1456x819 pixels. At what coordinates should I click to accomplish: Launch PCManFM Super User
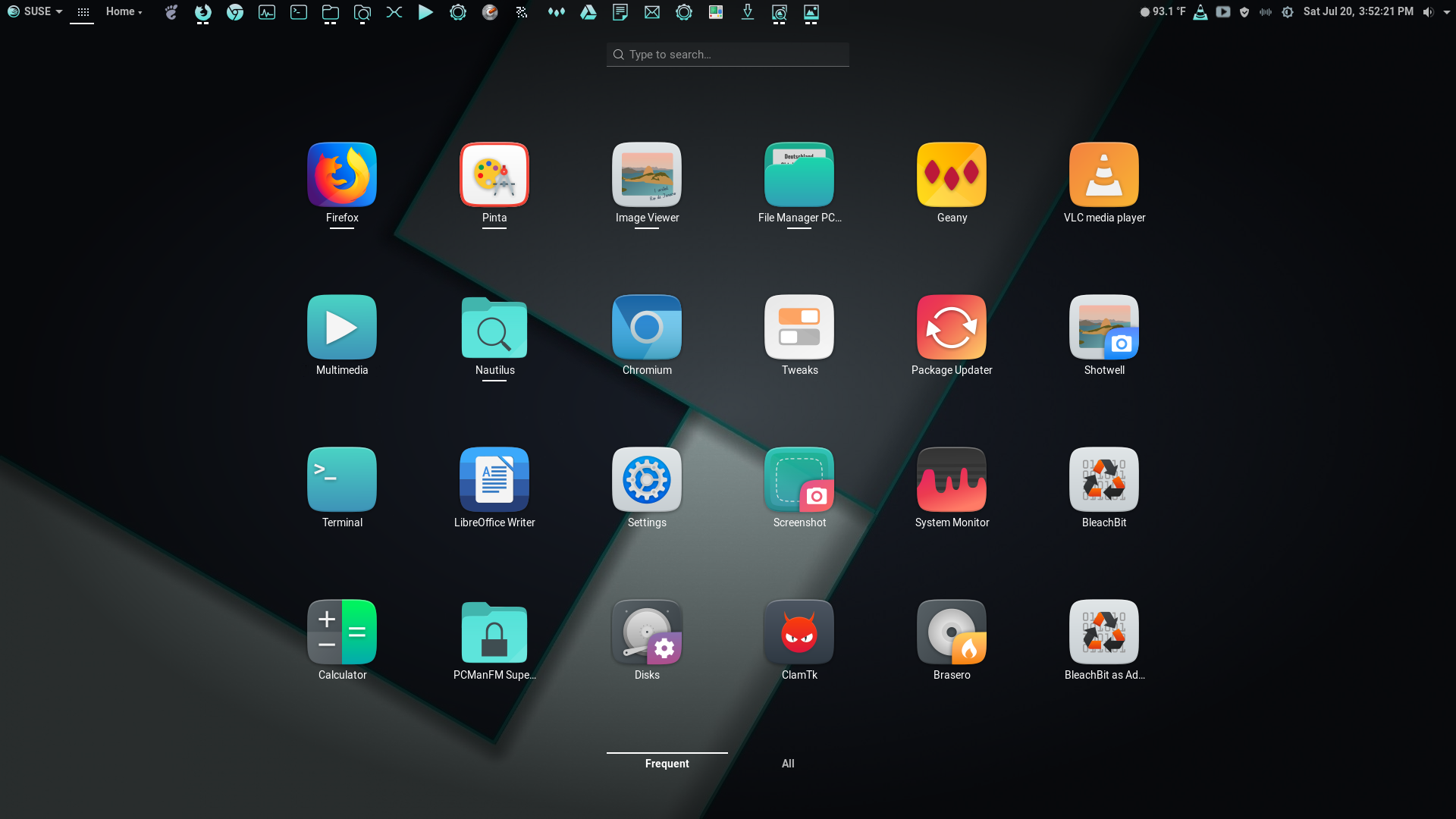494,632
